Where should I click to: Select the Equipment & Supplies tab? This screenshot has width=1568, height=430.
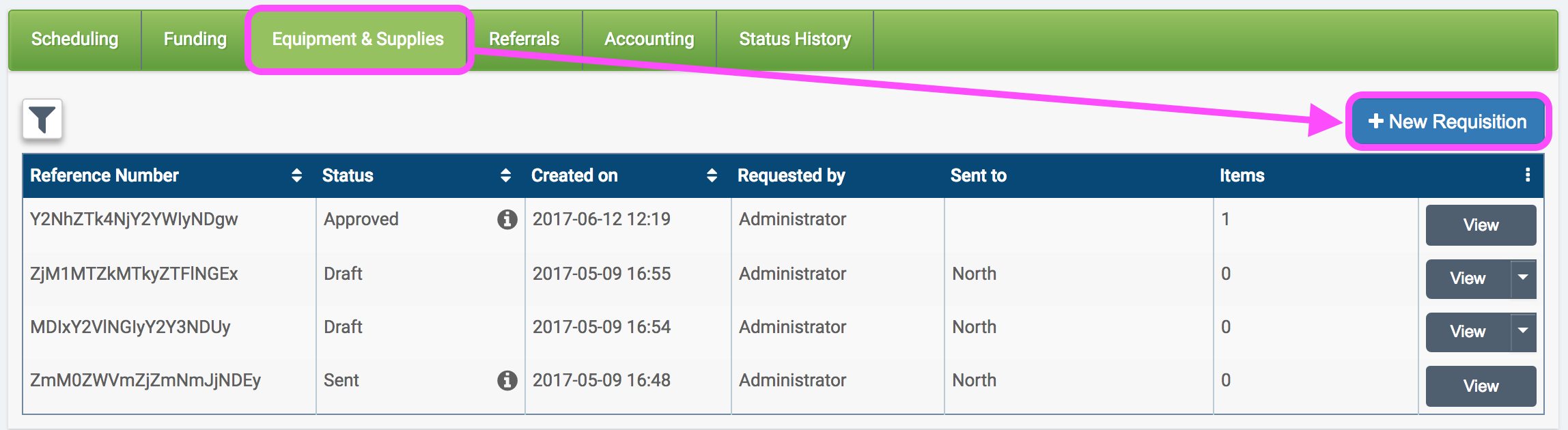coord(358,40)
